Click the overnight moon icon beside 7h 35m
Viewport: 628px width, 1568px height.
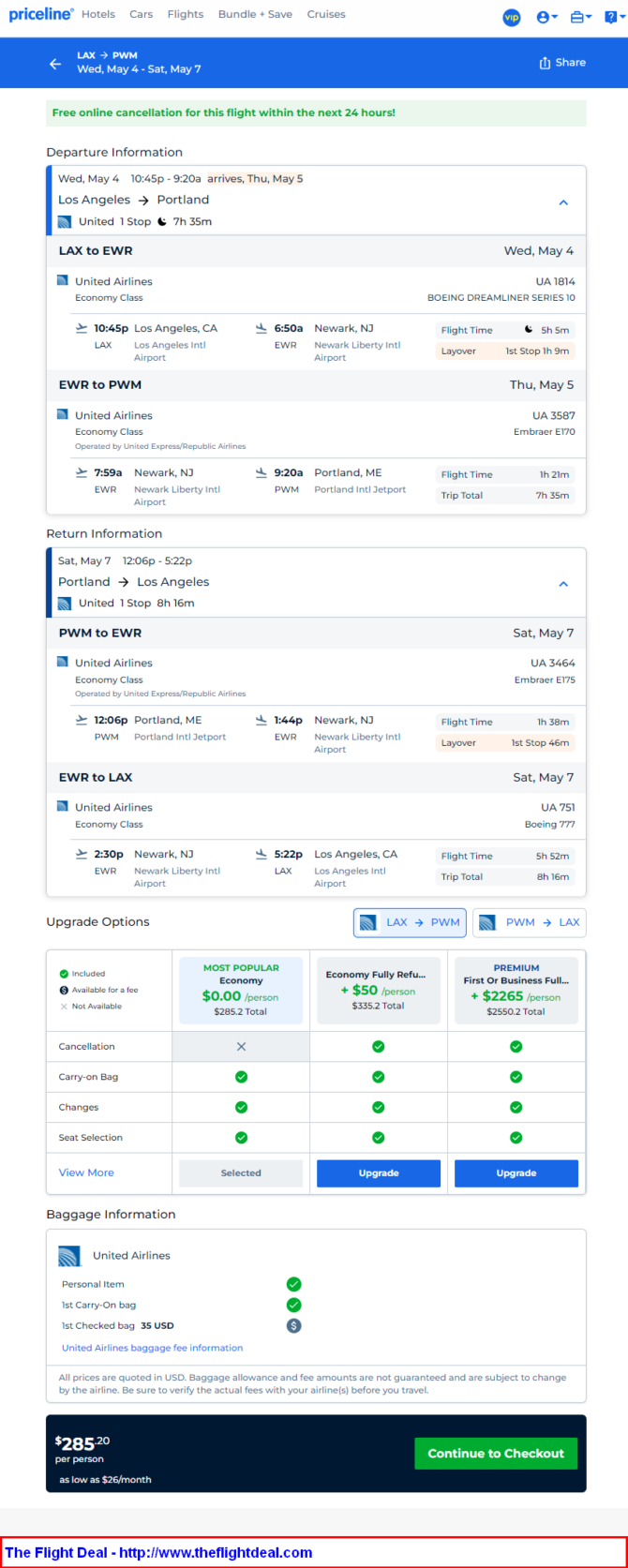[x=162, y=222]
